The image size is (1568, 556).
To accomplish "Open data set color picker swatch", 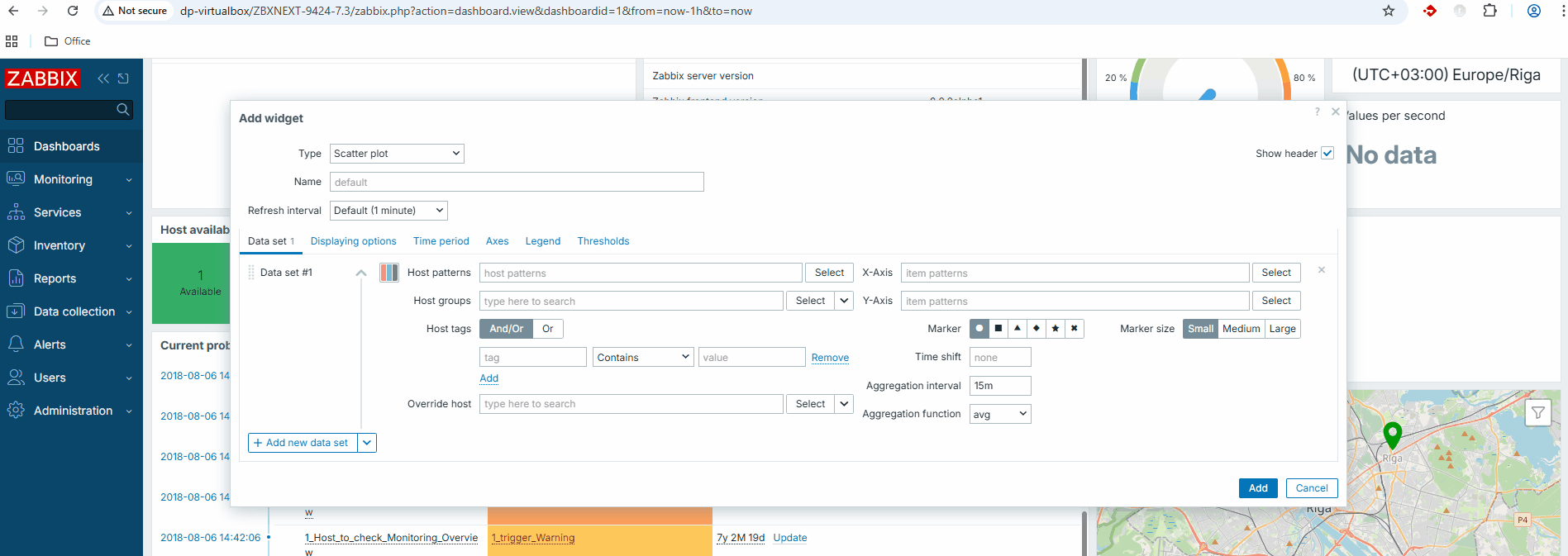I will click(389, 273).
